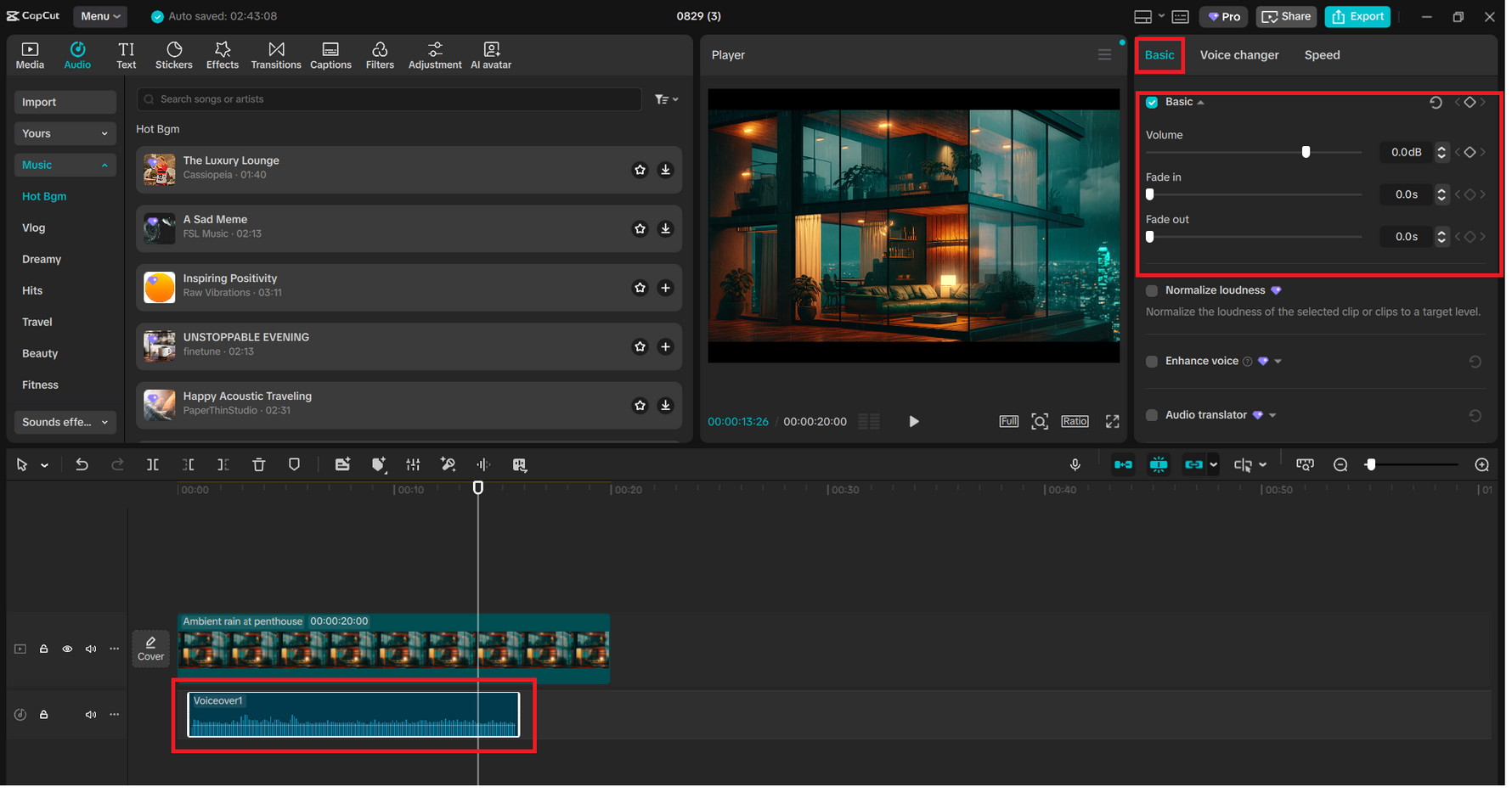Open the Captions panel

pyautogui.click(x=331, y=55)
